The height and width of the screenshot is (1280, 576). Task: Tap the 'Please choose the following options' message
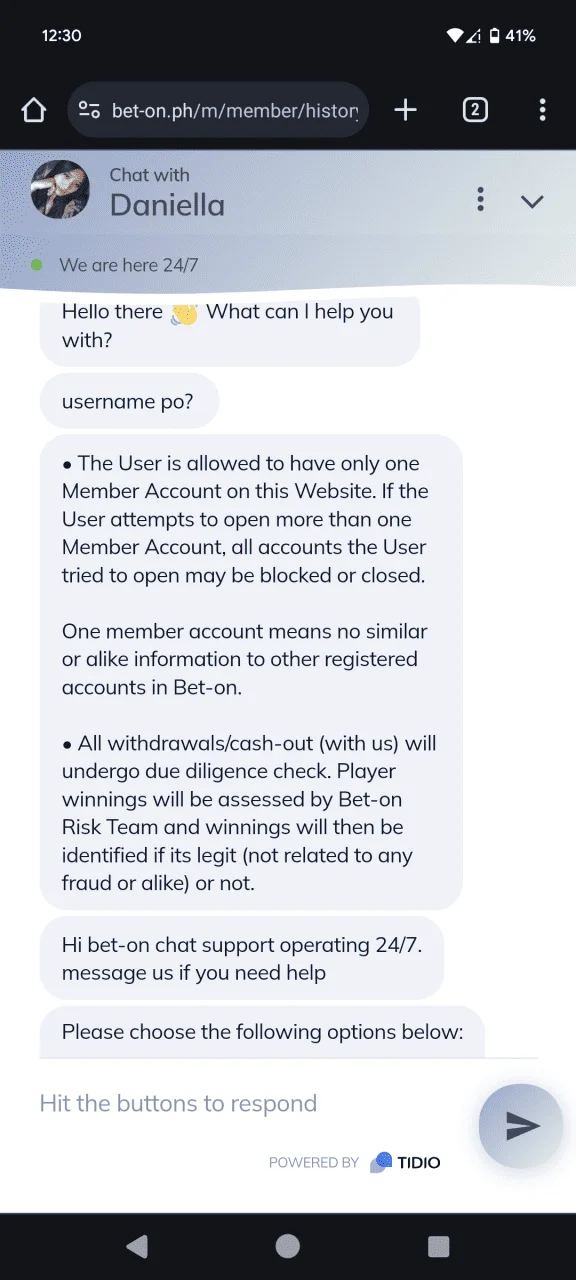coord(262,1031)
